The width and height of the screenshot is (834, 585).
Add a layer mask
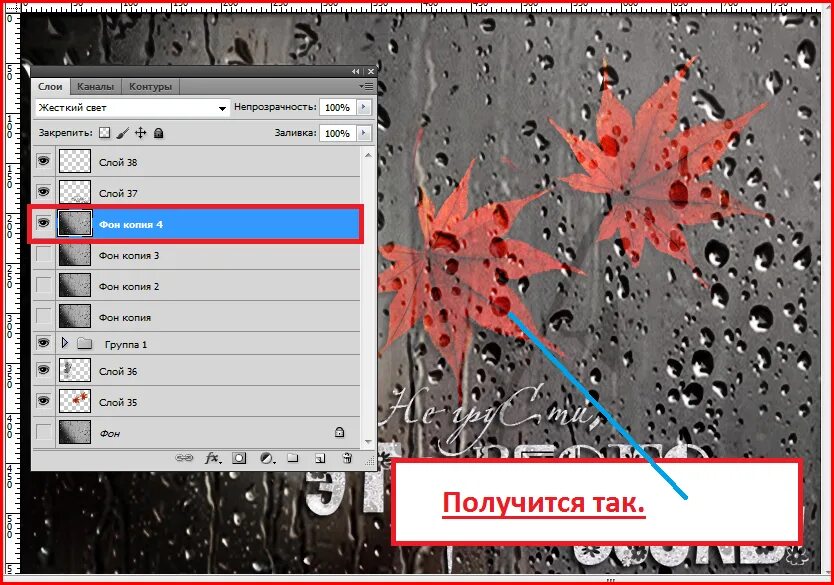click(239, 458)
